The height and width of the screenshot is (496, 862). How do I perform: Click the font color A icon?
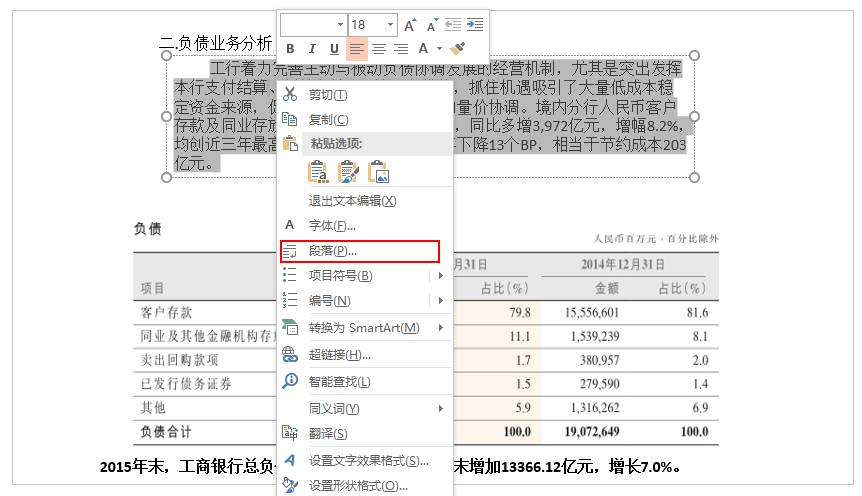click(x=423, y=49)
